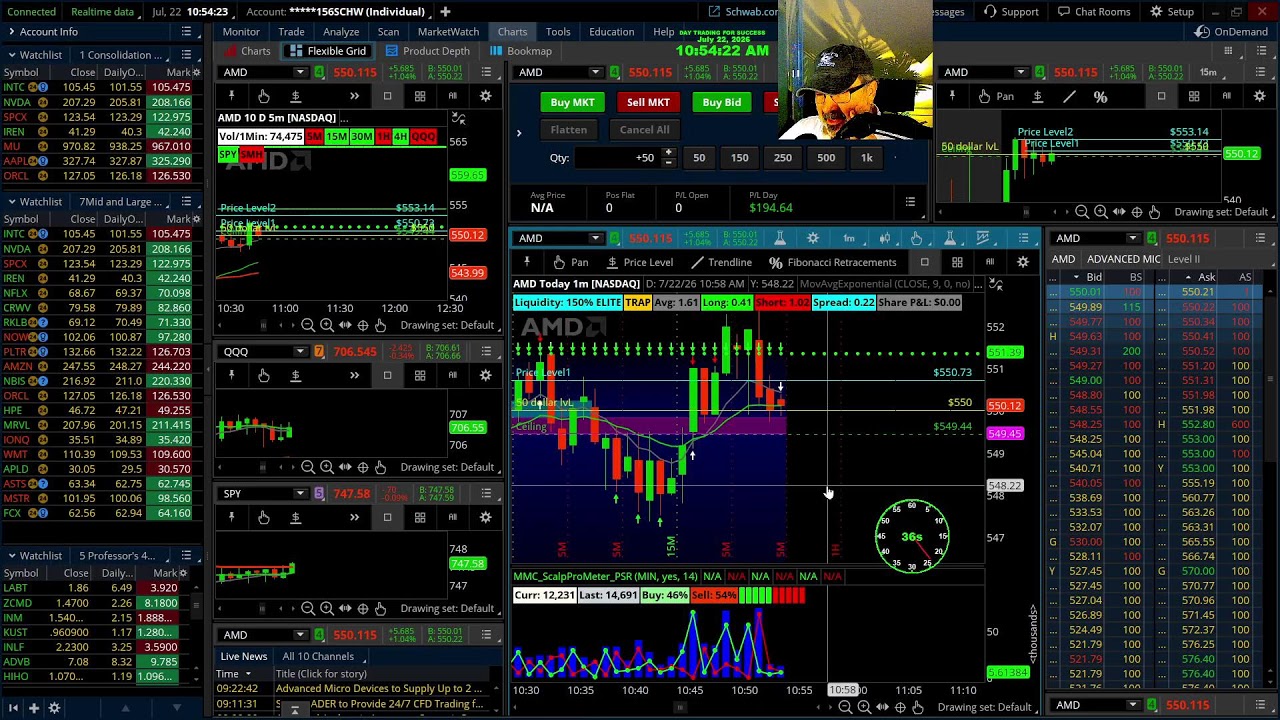Viewport: 1280px width, 720px height.
Task: Select pointer hand tool in top-left AMD chart
Action: pyautogui.click(x=263, y=96)
